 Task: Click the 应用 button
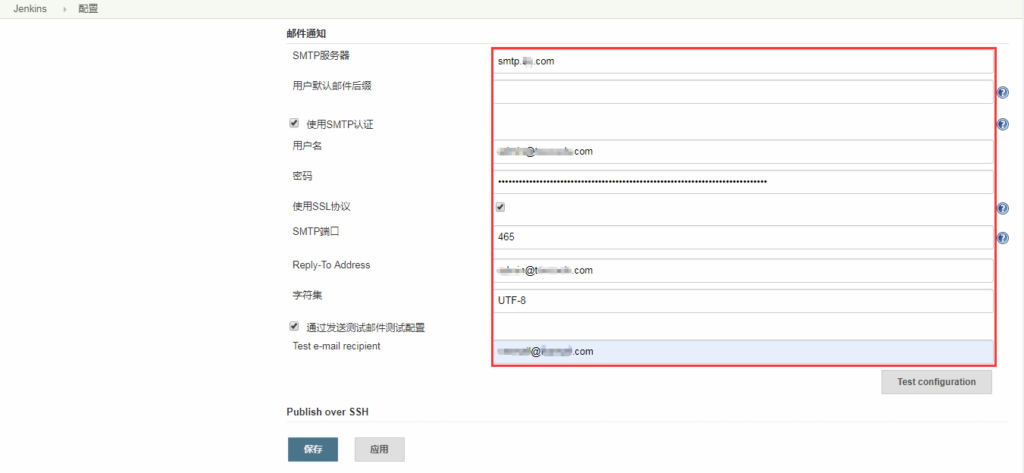379,449
